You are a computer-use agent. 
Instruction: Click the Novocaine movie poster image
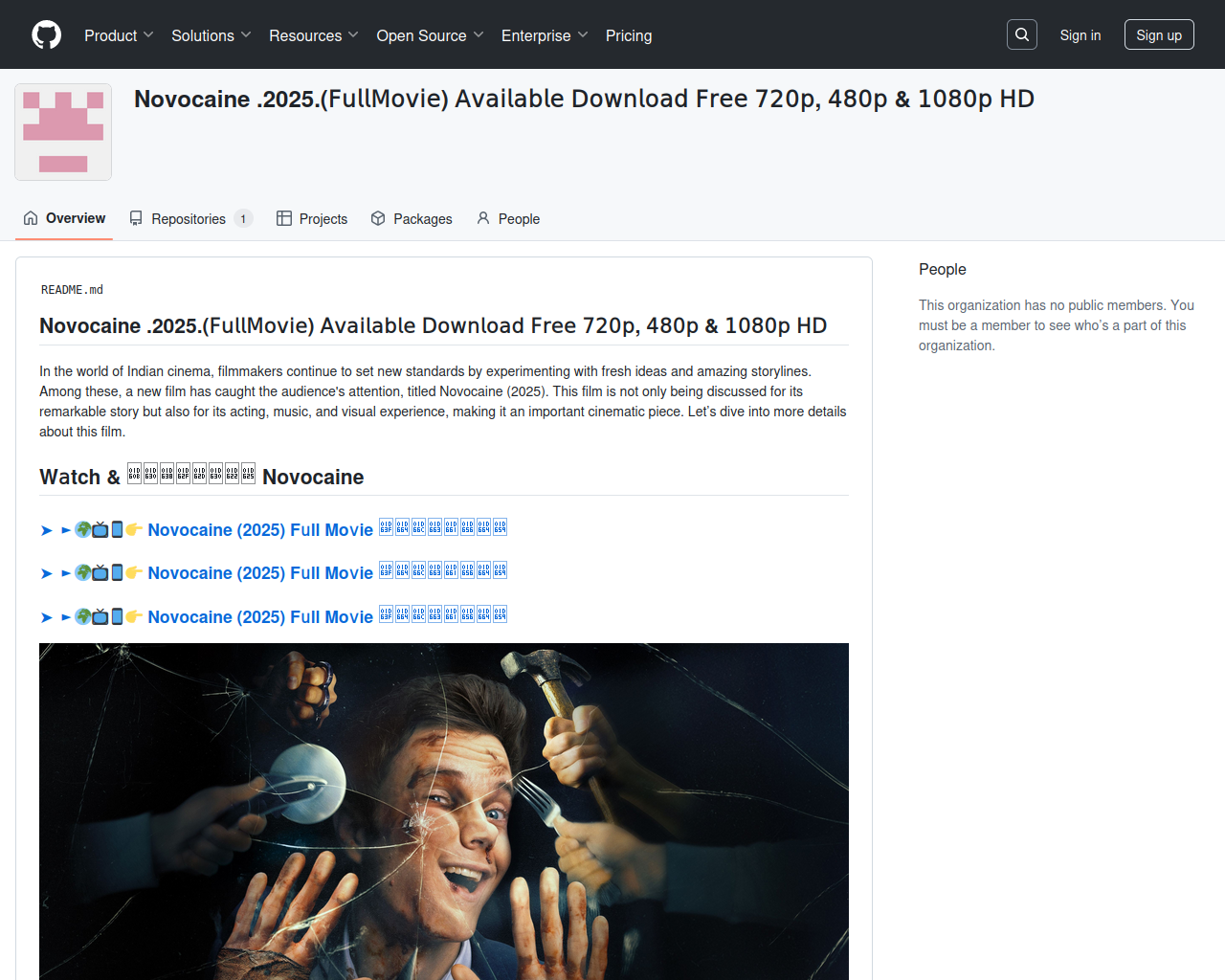444,812
